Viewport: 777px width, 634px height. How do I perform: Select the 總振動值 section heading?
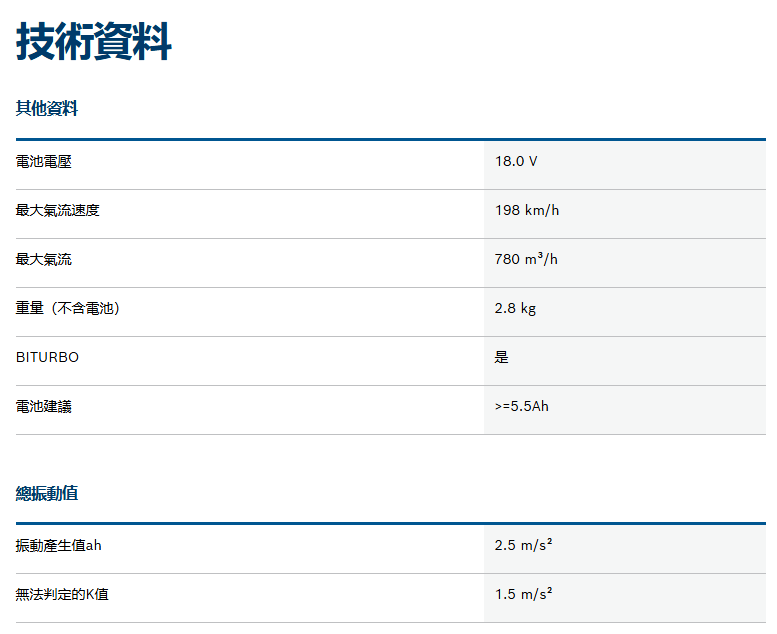(47, 493)
